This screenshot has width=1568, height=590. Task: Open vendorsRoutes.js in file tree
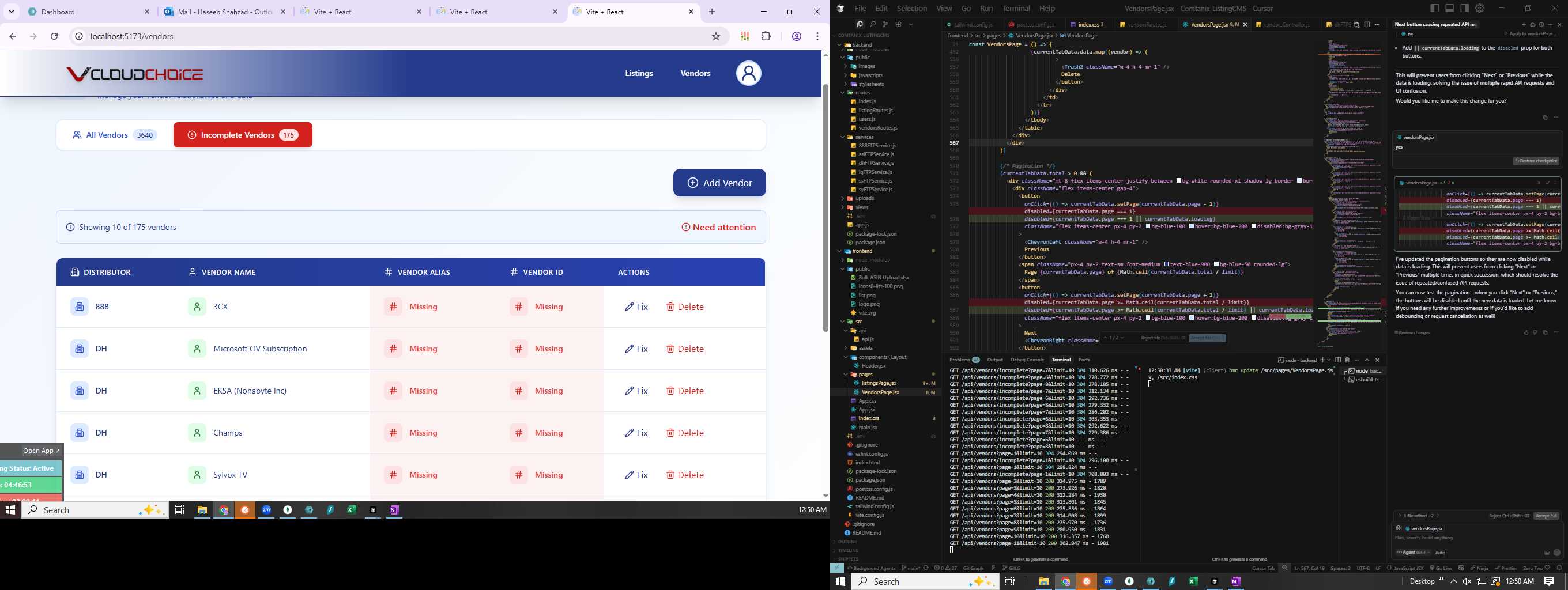[878, 128]
